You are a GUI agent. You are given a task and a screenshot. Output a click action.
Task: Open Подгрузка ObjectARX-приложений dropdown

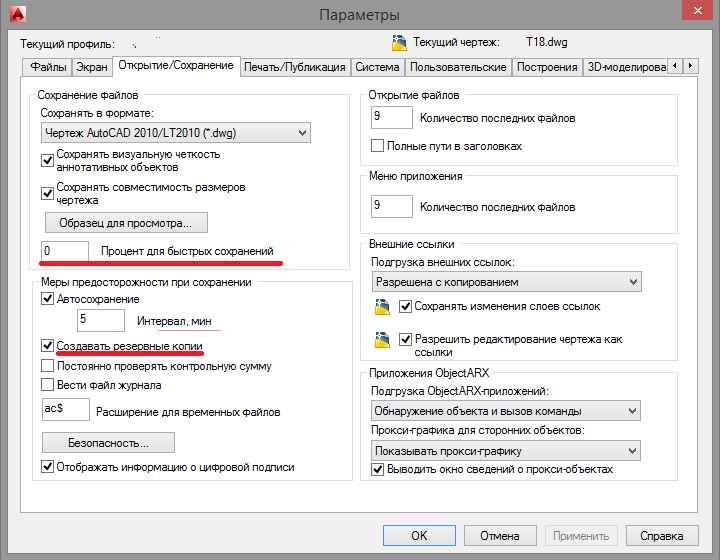click(506, 411)
